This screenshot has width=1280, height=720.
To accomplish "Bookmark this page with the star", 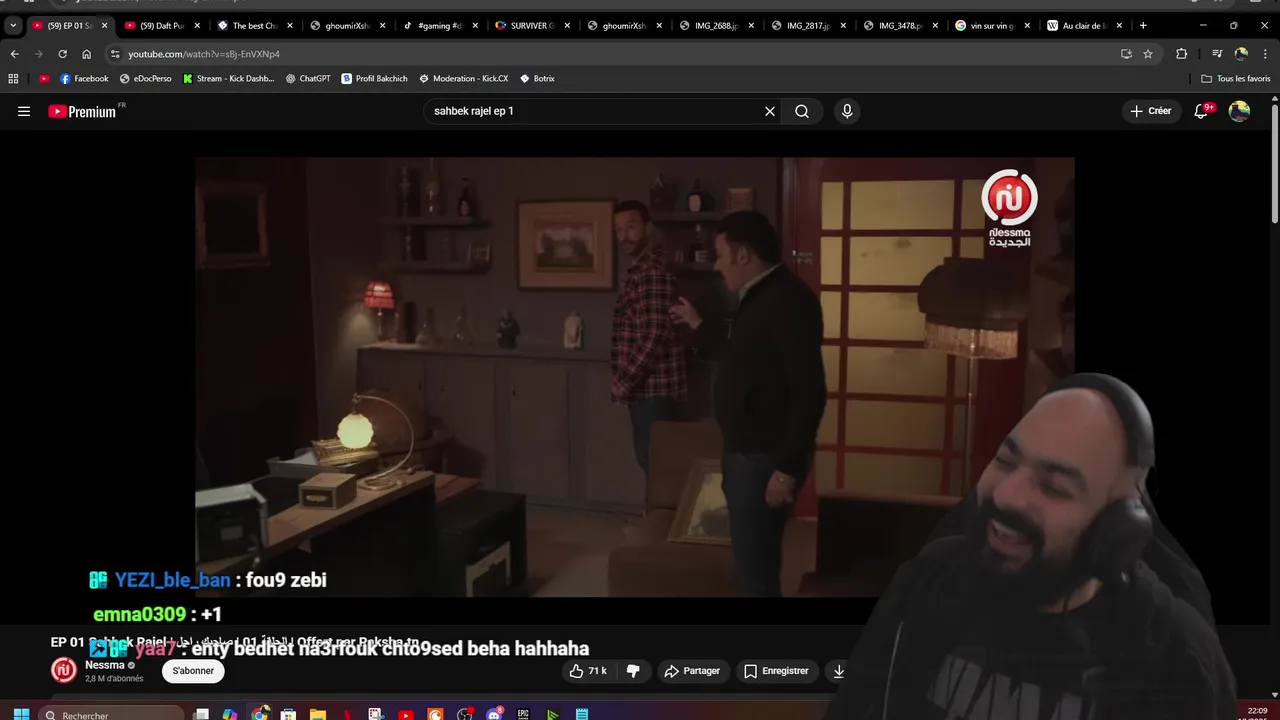I will tap(1148, 54).
